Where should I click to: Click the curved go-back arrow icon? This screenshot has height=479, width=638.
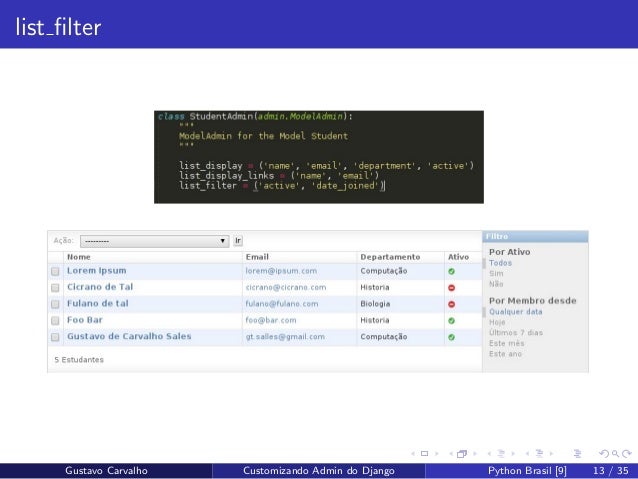coord(604,453)
